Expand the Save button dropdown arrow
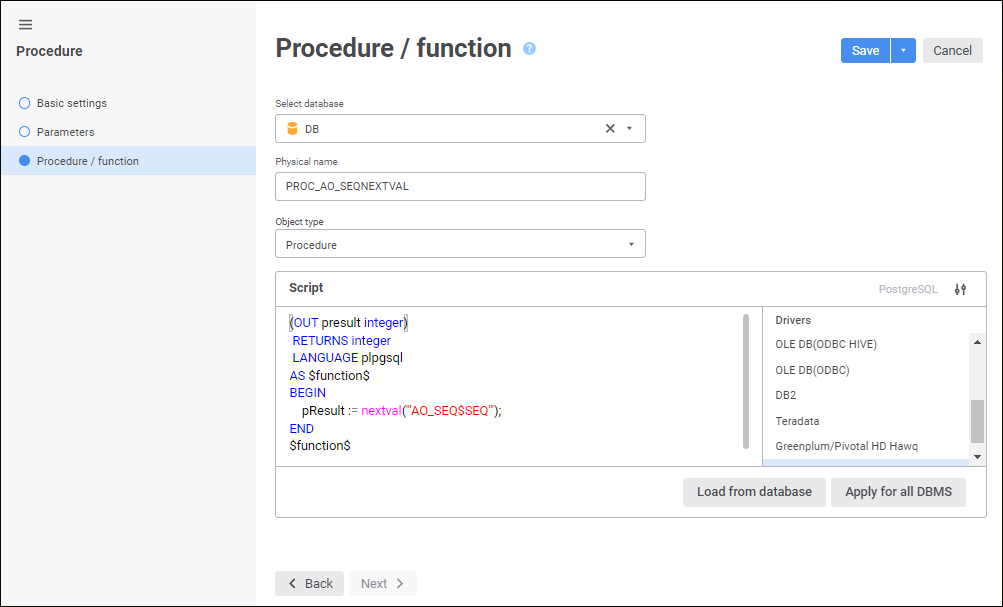The width and height of the screenshot is (1003, 607). point(903,51)
